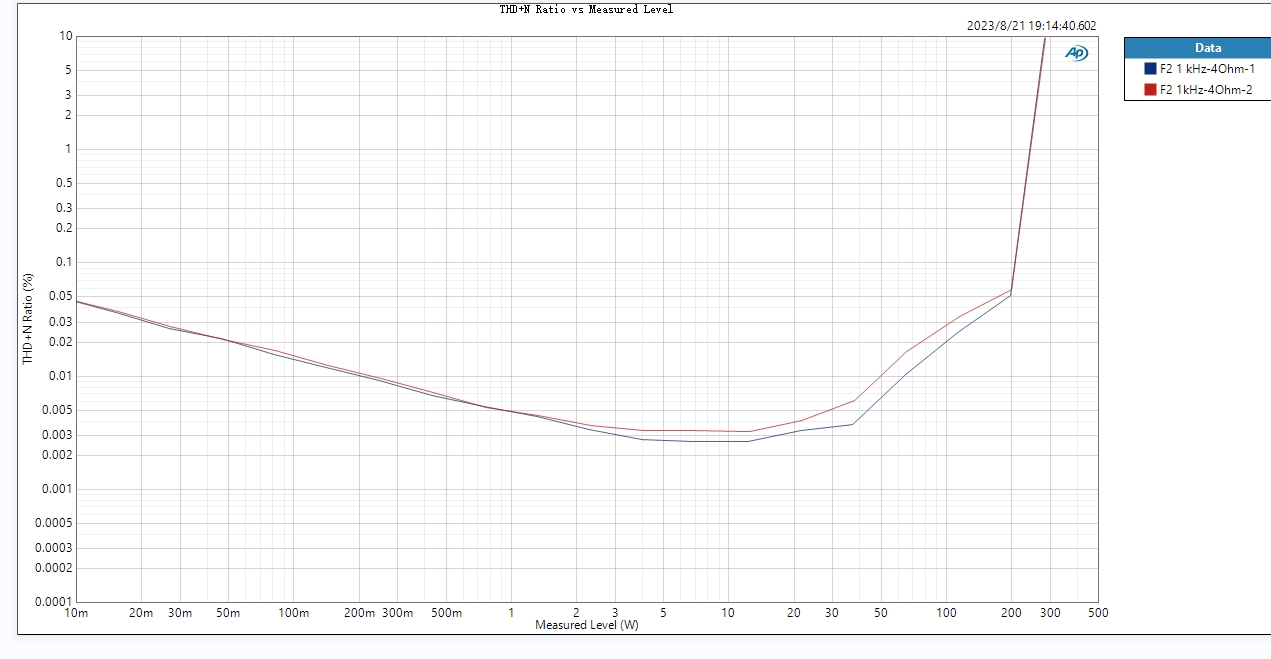
Task: Select the F2 1 kHz-4Ohm-1 legend entry
Action: point(1197,69)
